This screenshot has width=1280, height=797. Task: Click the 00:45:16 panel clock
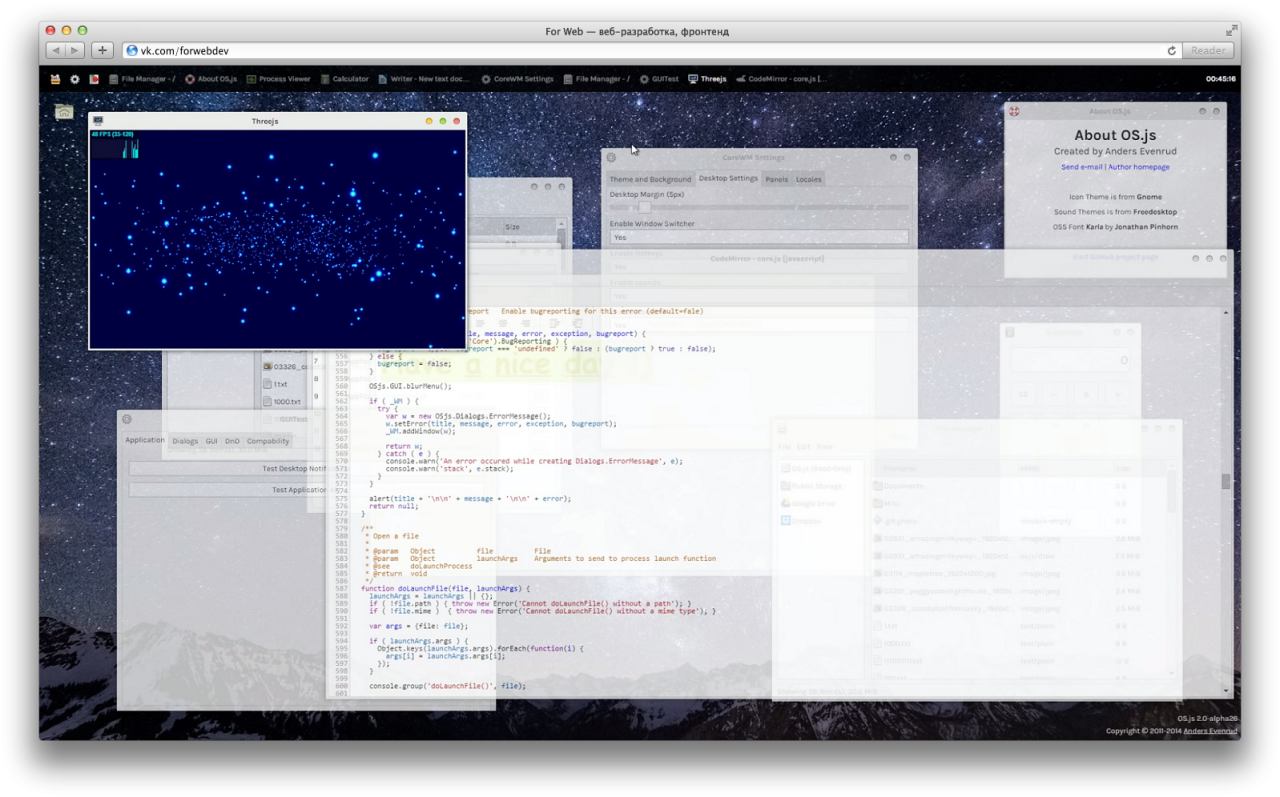click(1221, 79)
